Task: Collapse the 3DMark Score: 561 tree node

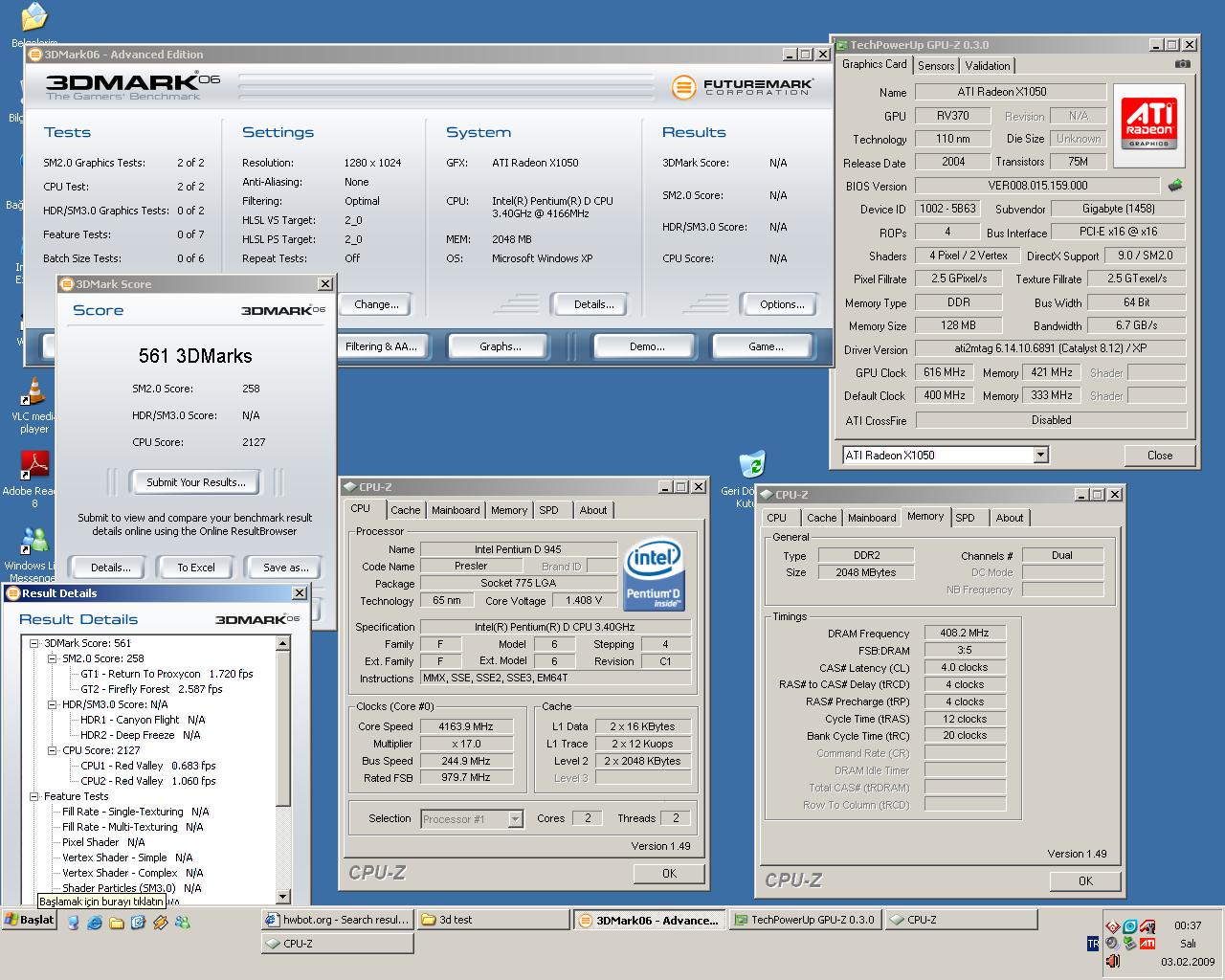Action: [x=34, y=643]
